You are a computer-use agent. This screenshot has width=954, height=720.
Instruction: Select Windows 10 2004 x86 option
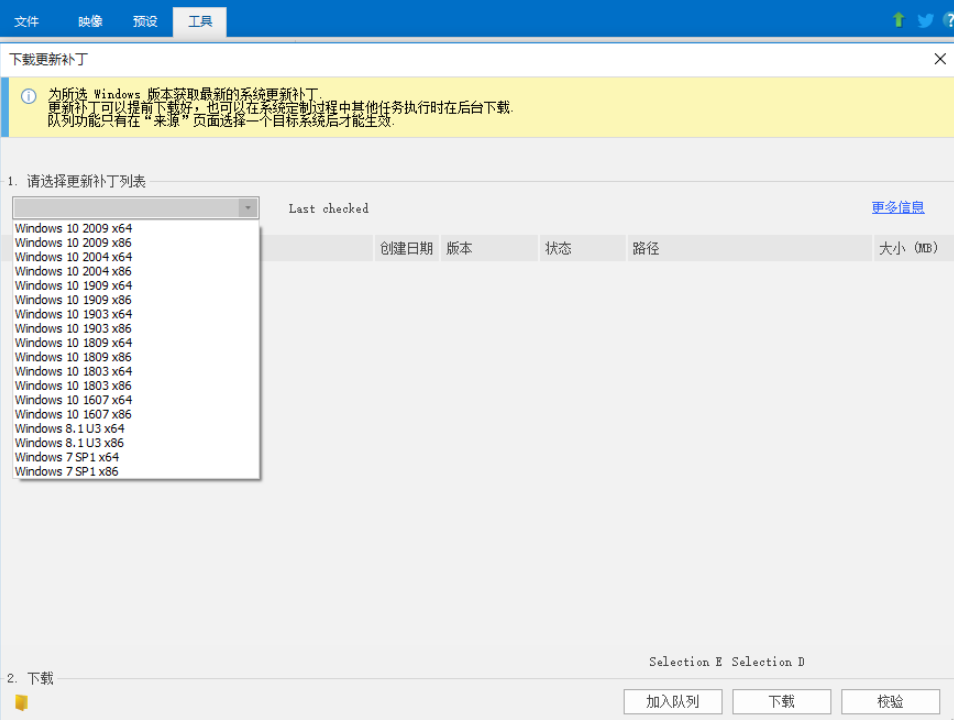tap(136, 271)
